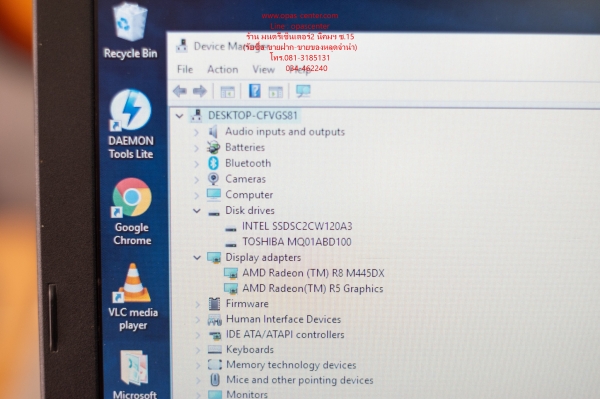
Task: Expand Memory technology devices category
Action: 198,365
